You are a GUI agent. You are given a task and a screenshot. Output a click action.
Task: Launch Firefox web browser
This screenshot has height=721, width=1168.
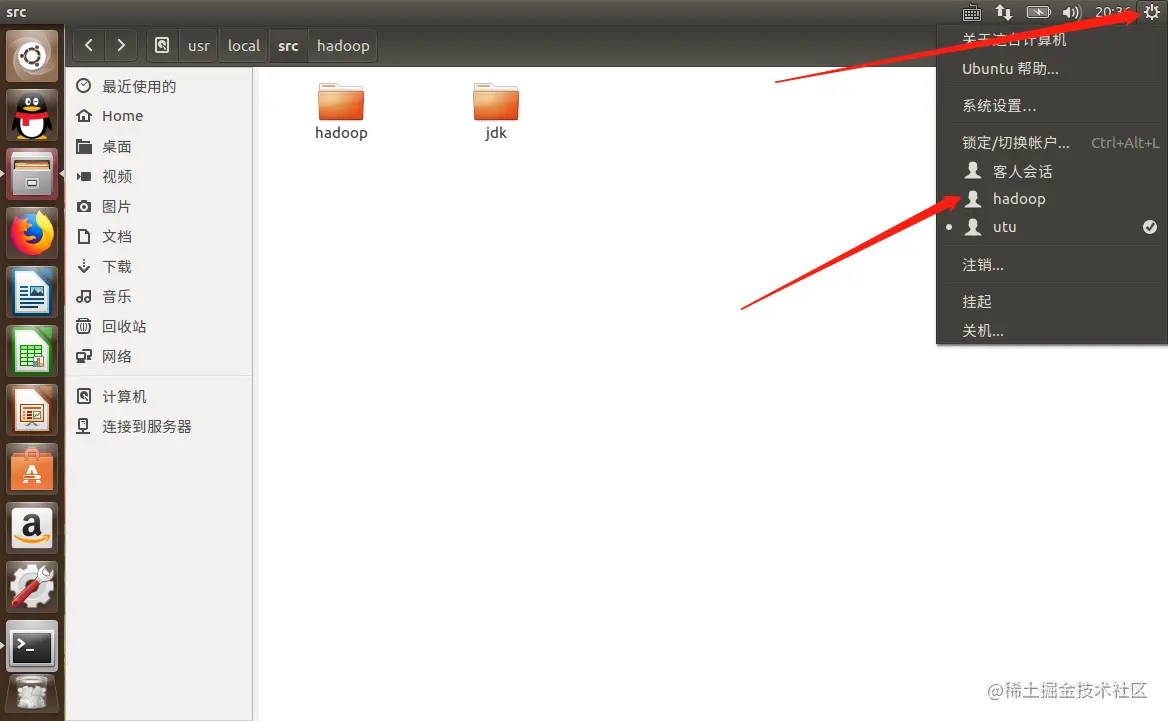[32, 234]
